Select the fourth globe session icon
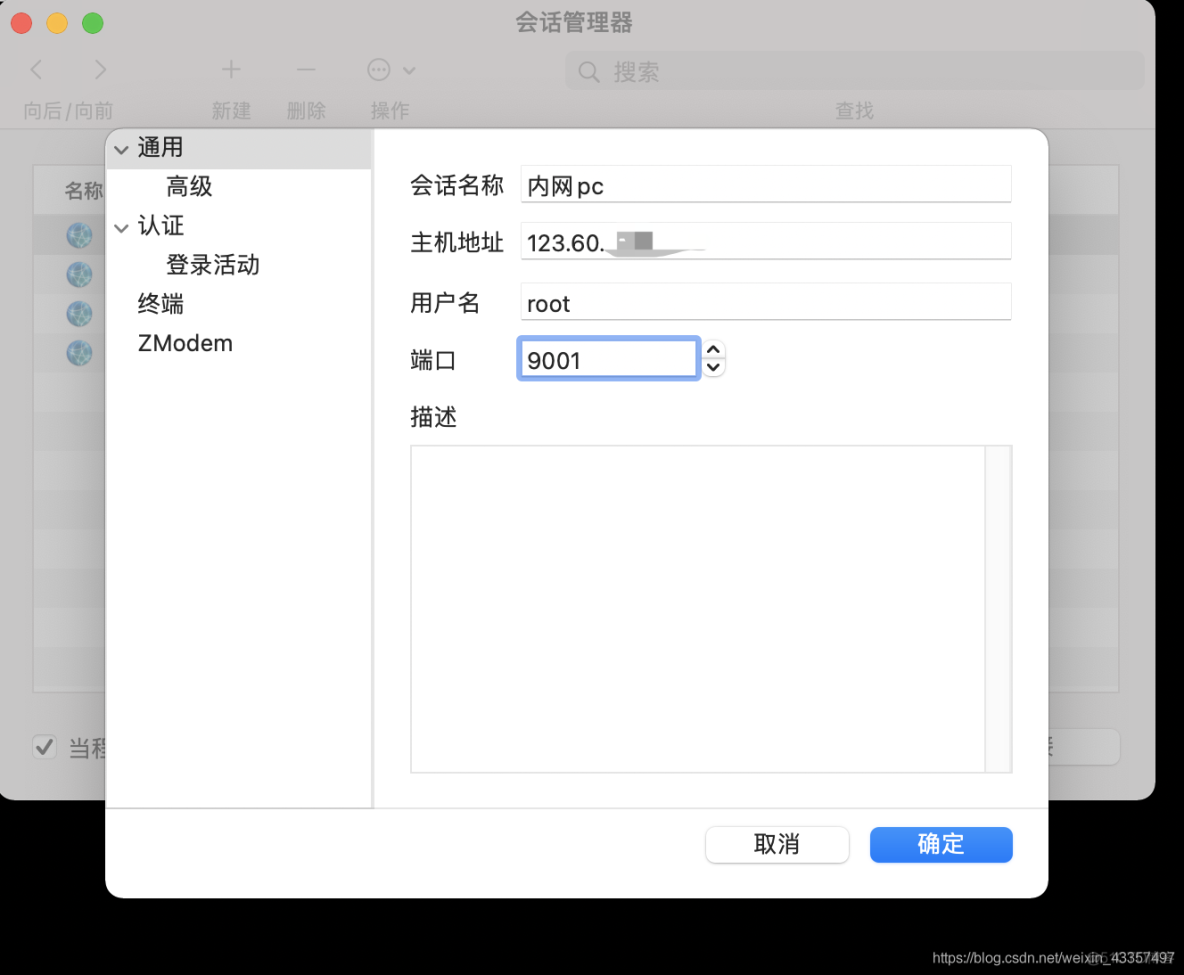1184x975 pixels. (x=79, y=353)
